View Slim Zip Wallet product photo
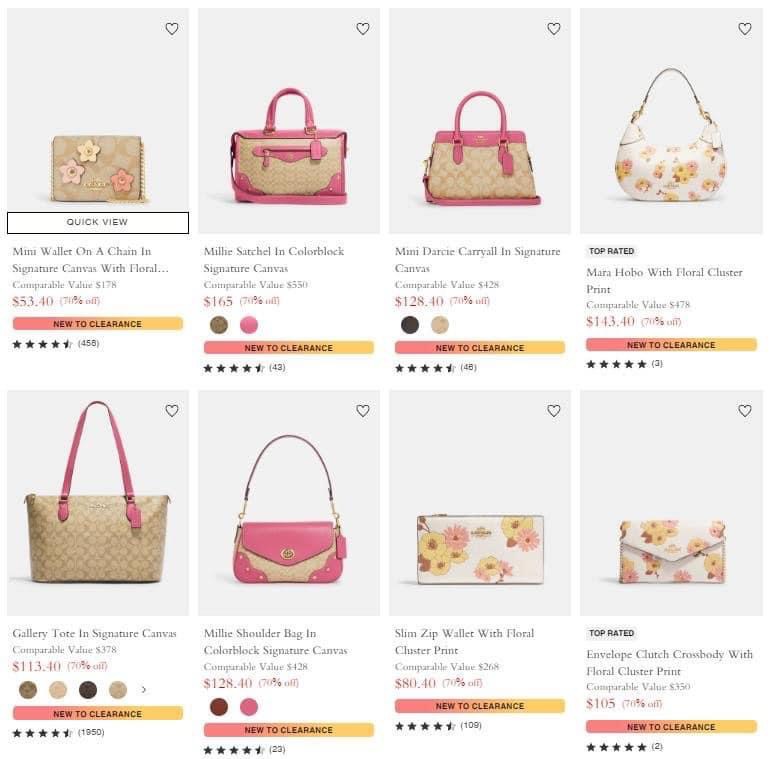Image resolution: width=771 pixels, height=759 pixels. point(480,550)
